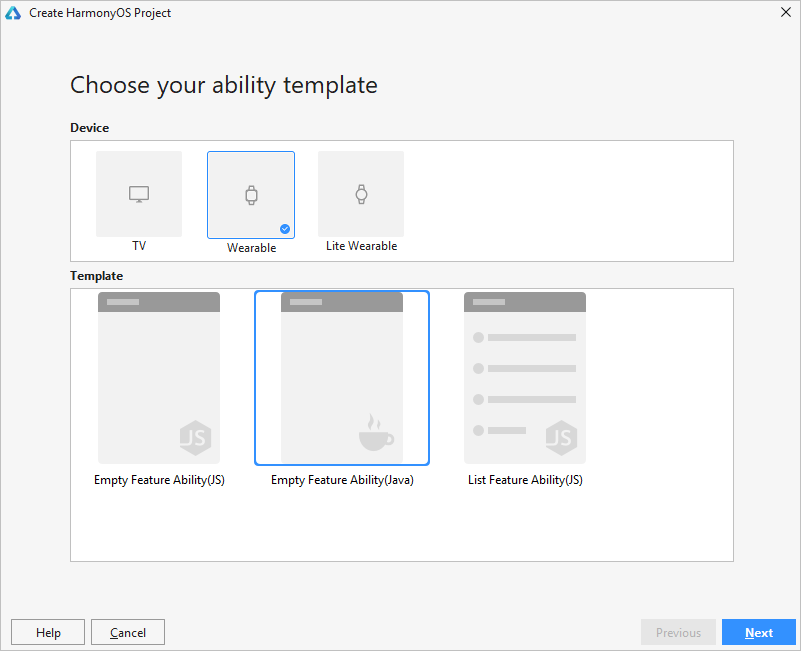Image resolution: width=801 pixels, height=651 pixels.
Task: Click the blue checkmark on Wearable tile
Action: (285, 229)
